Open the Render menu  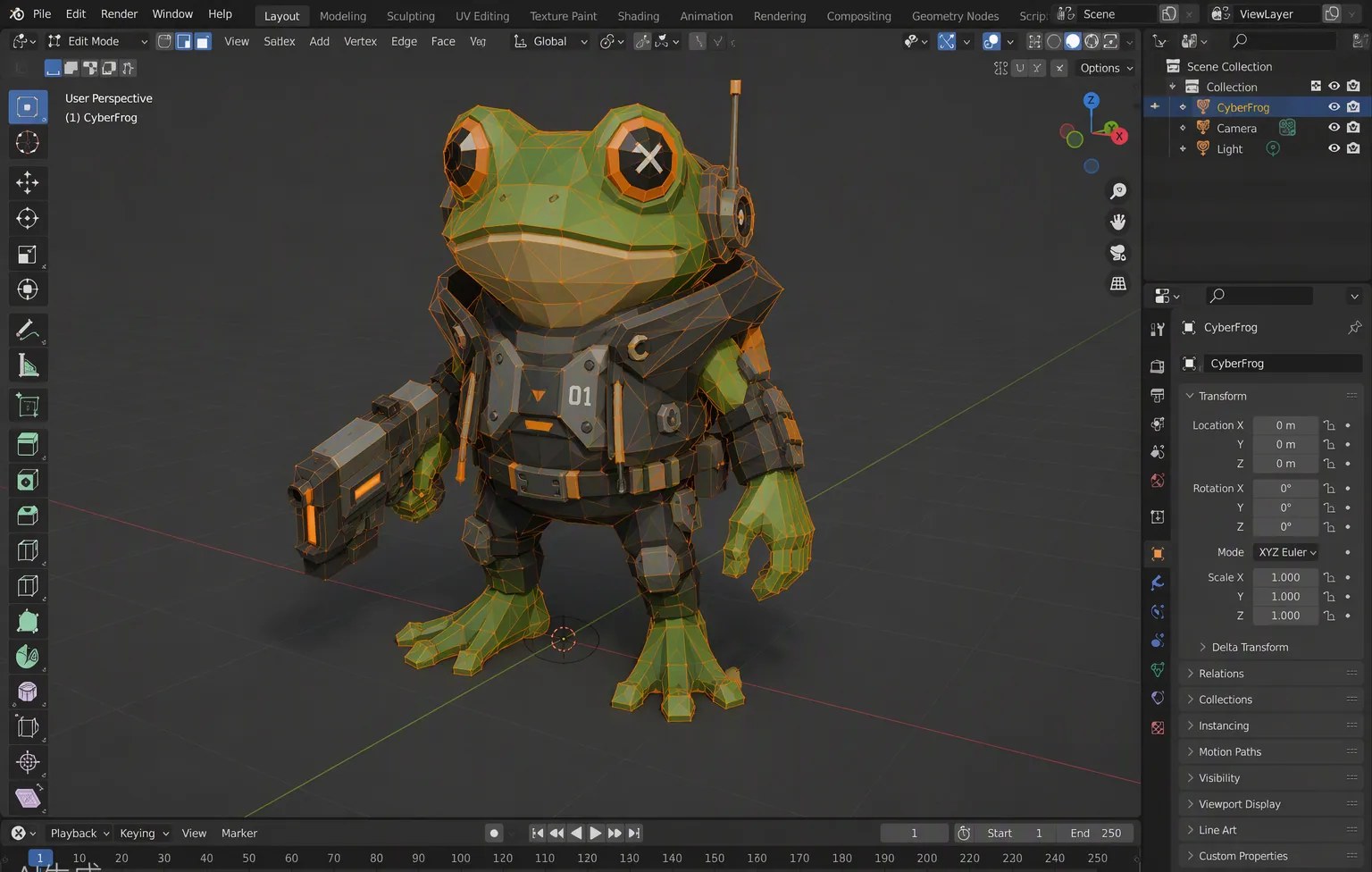tap(119, 14)
